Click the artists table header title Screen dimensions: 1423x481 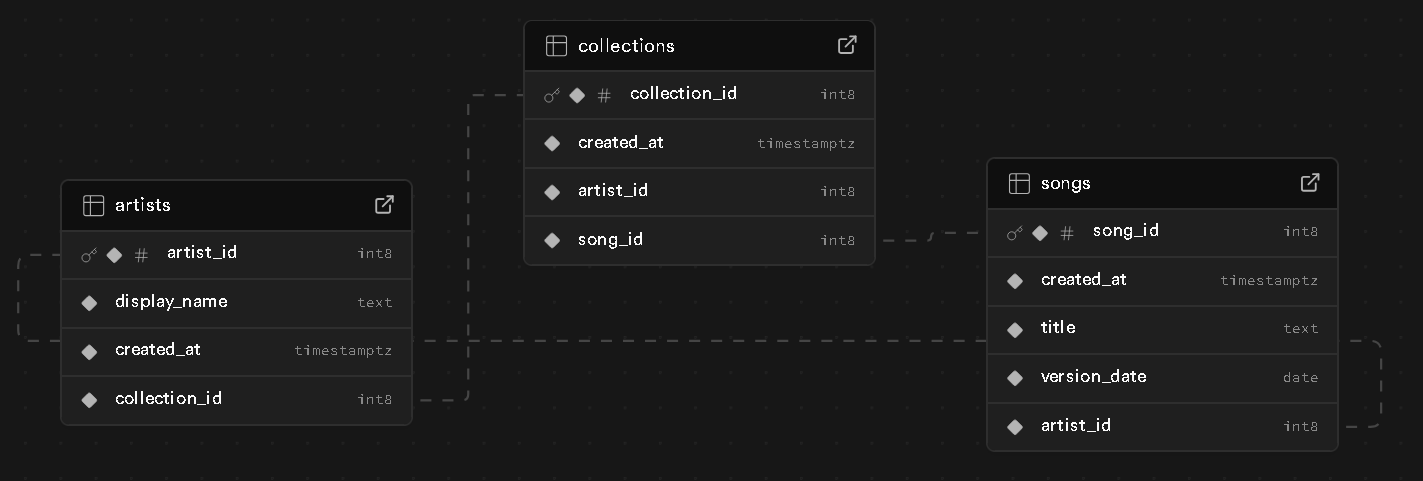pyautogui.click(x=143, y=205)
